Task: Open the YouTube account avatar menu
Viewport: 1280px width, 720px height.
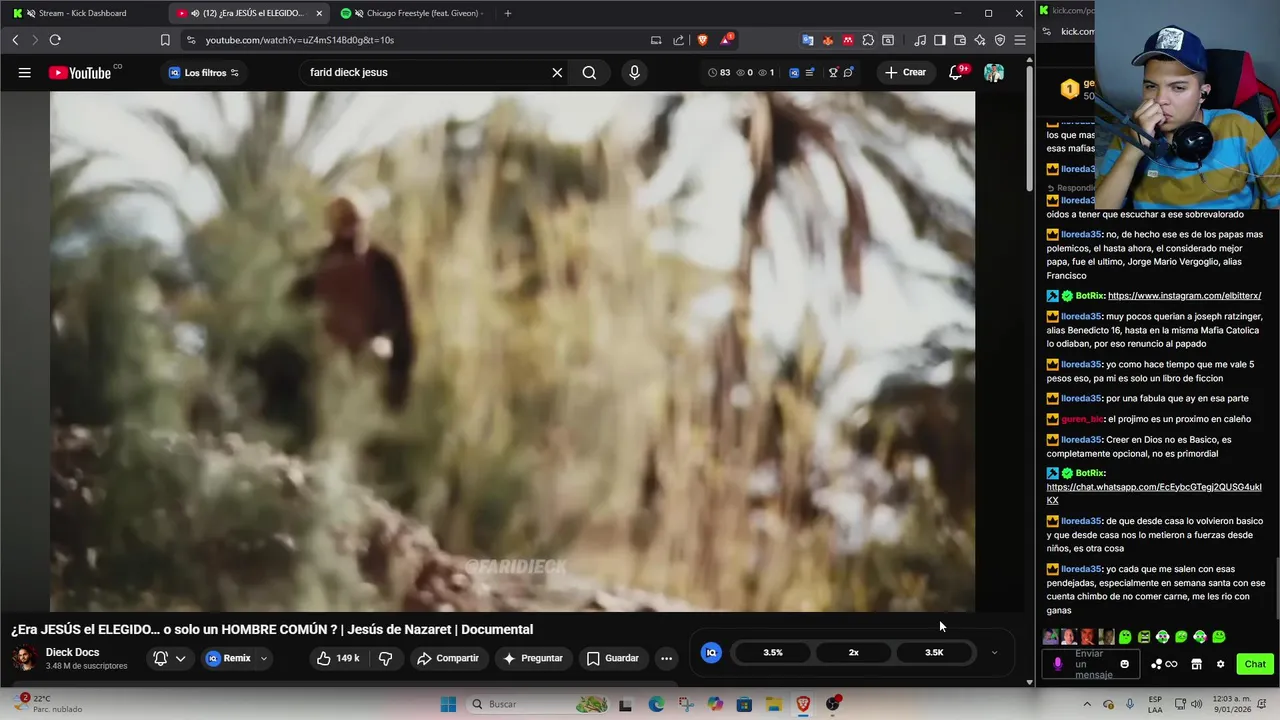Action: [994, 72]
